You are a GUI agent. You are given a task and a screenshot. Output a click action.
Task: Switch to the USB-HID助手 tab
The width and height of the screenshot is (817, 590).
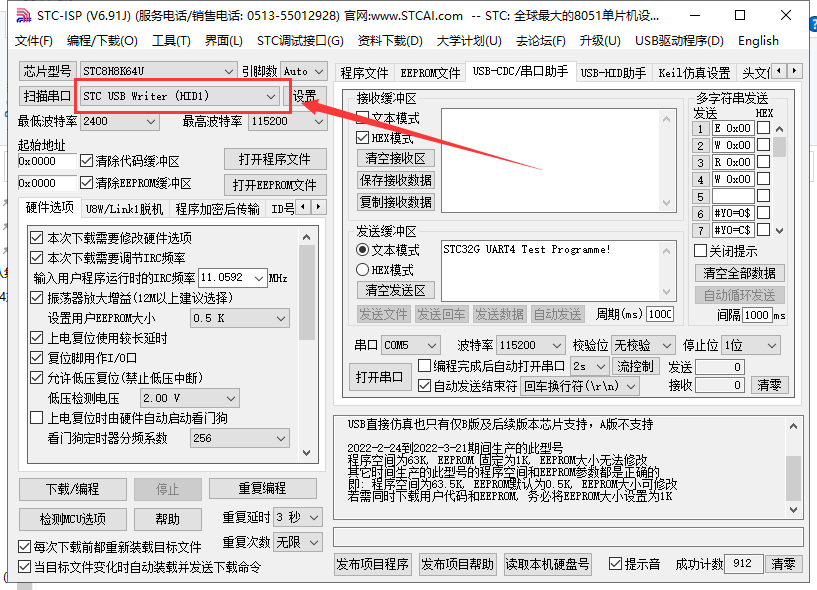tap(613, 73)
